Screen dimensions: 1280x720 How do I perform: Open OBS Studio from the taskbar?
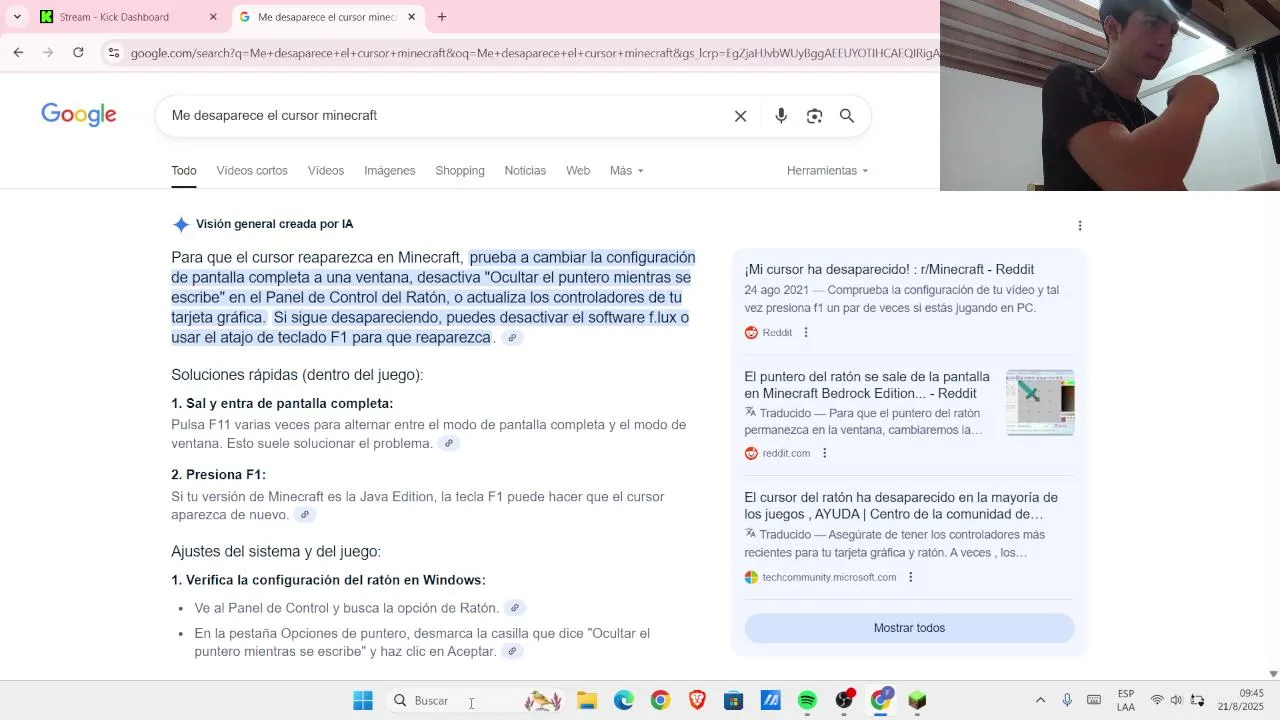click(x=844, y=701)
